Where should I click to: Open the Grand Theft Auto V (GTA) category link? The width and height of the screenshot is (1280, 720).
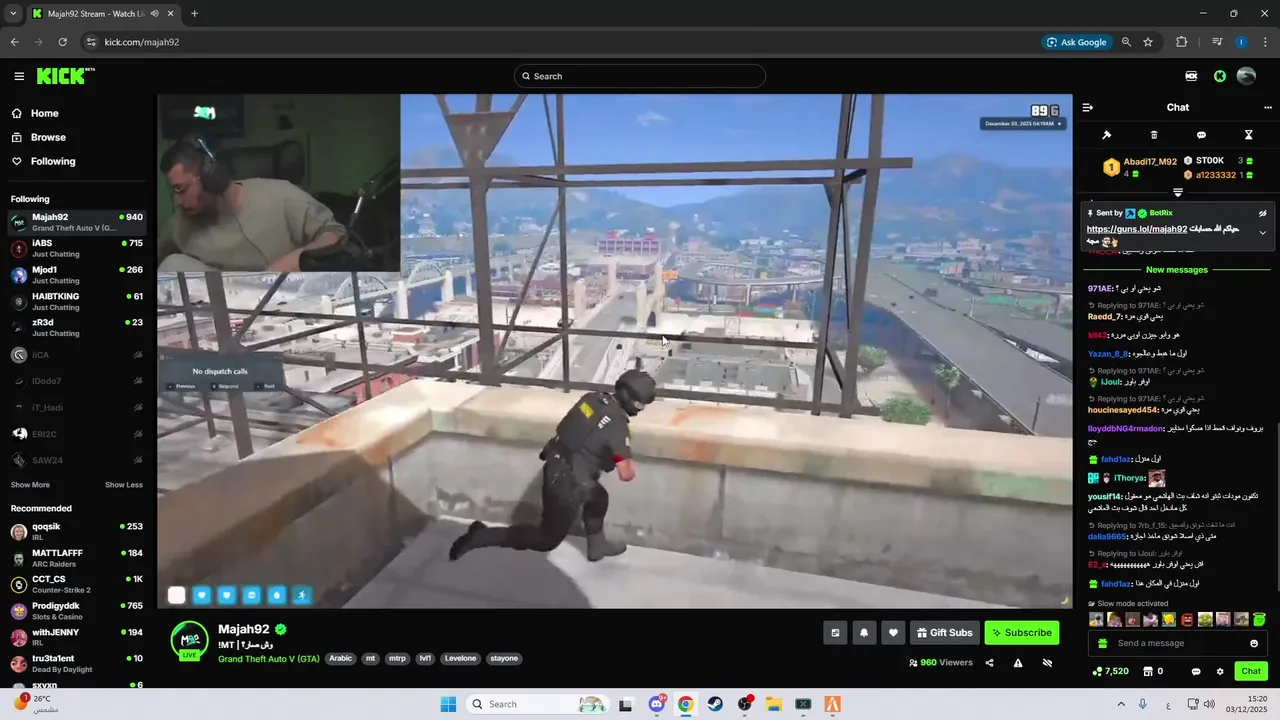click(x=269, y=659)
